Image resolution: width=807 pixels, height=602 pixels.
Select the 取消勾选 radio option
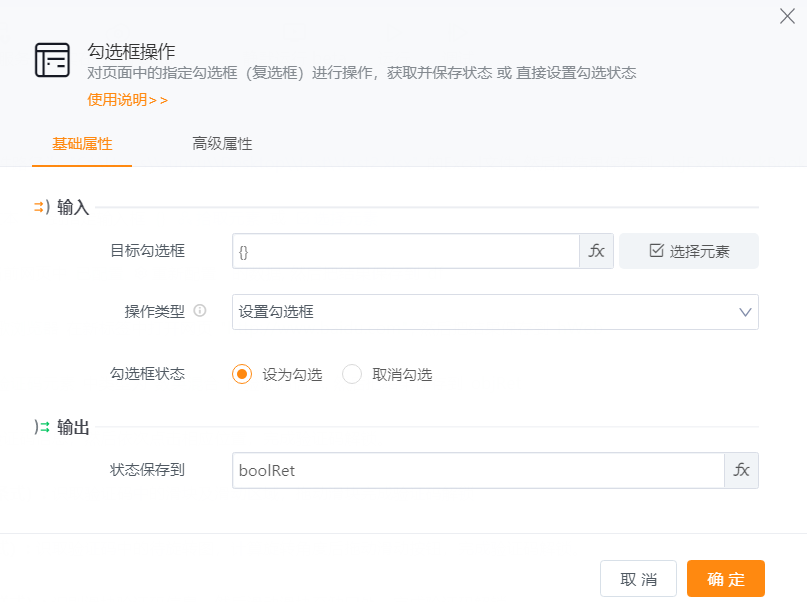click(352, 374)
